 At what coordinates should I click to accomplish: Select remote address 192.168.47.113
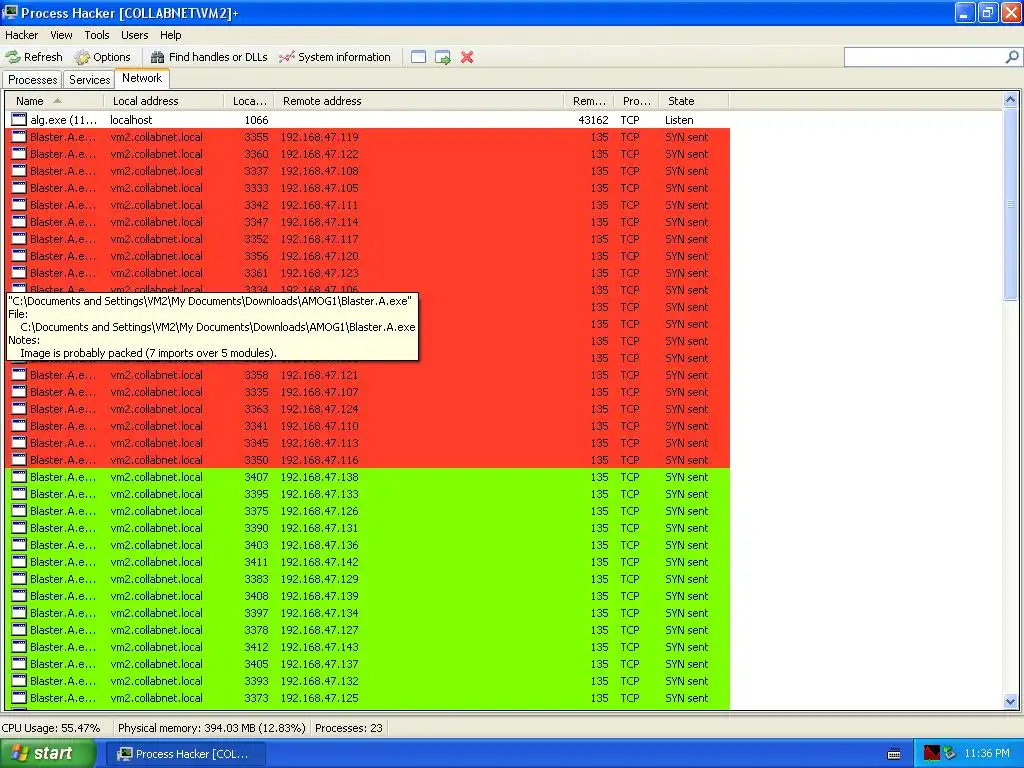tap(319, 443)
